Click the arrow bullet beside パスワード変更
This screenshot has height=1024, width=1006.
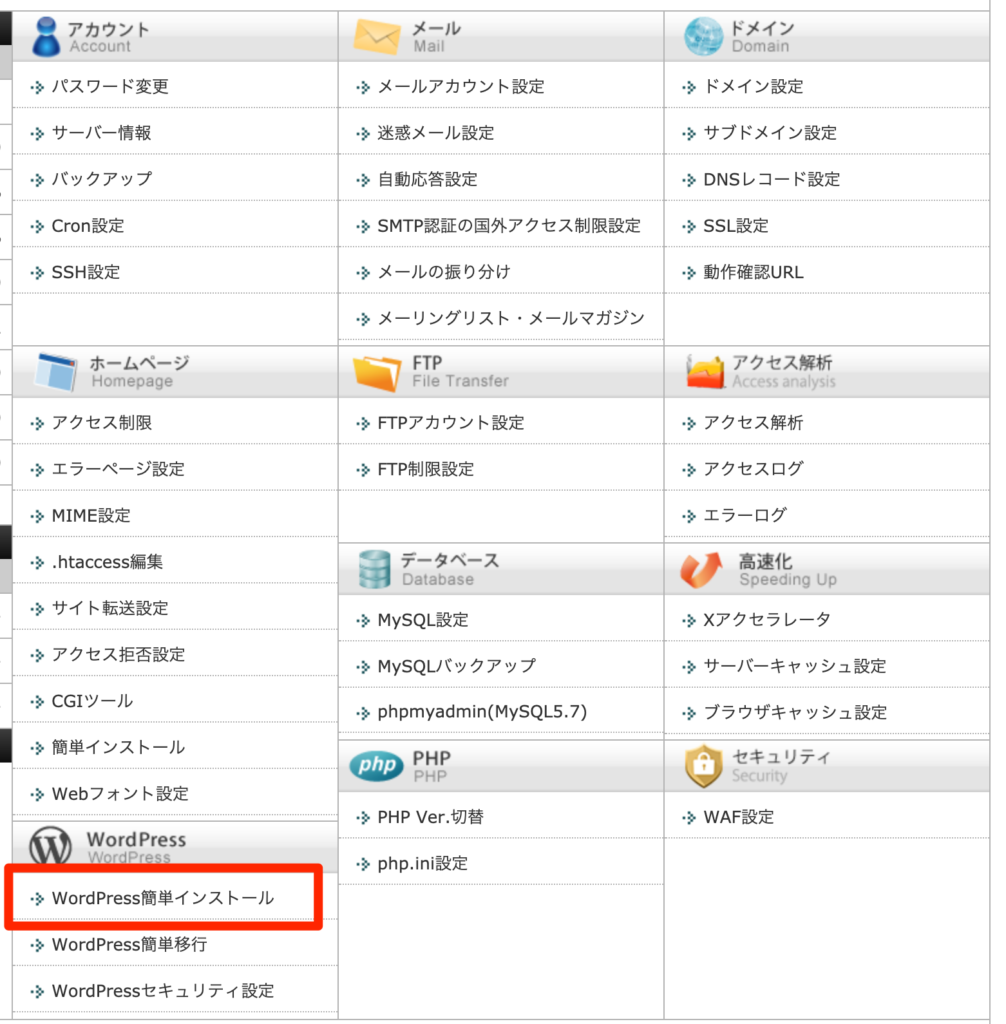point(37,87)
